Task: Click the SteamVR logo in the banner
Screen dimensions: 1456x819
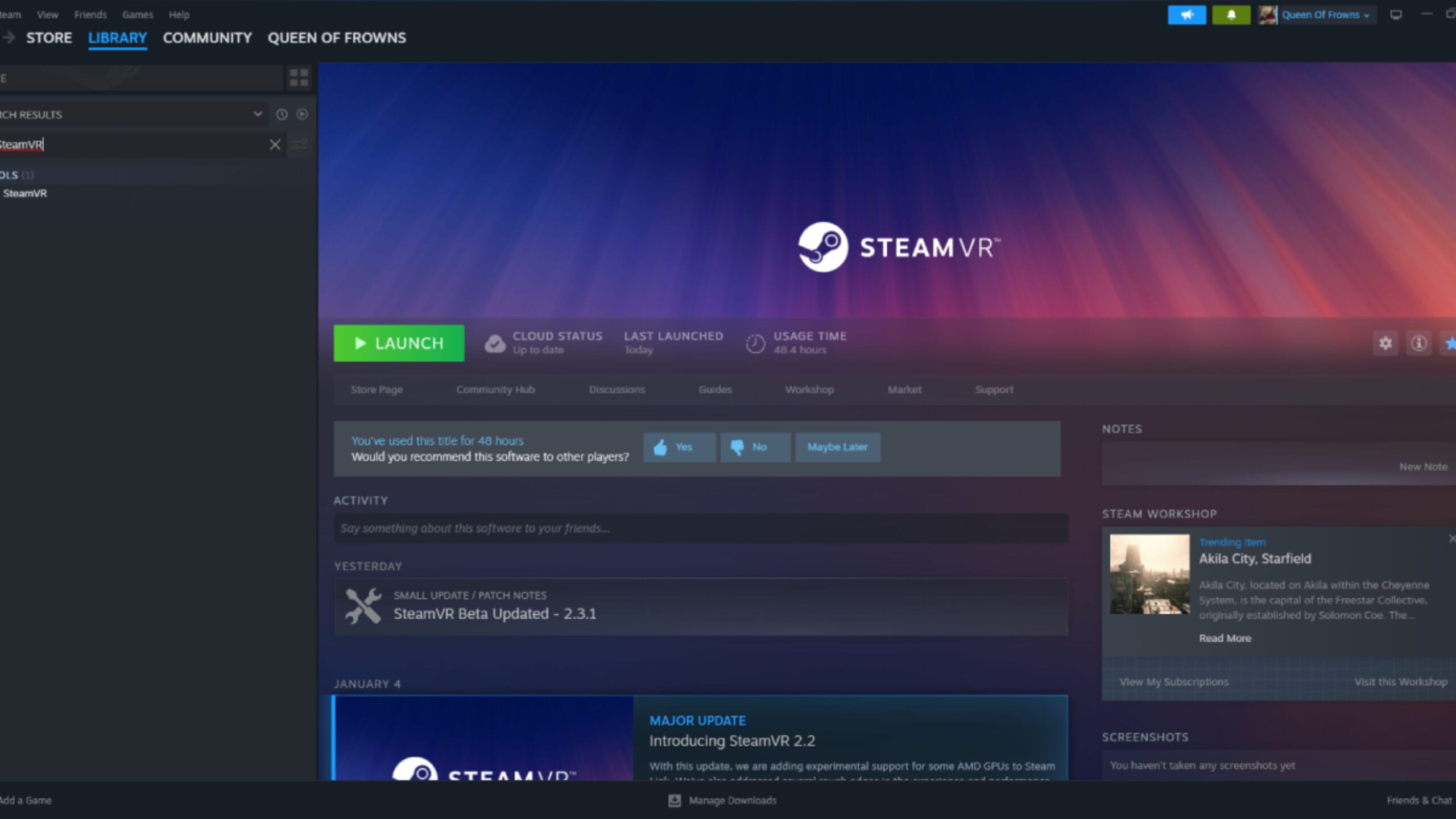Action: tap(899, 247)
